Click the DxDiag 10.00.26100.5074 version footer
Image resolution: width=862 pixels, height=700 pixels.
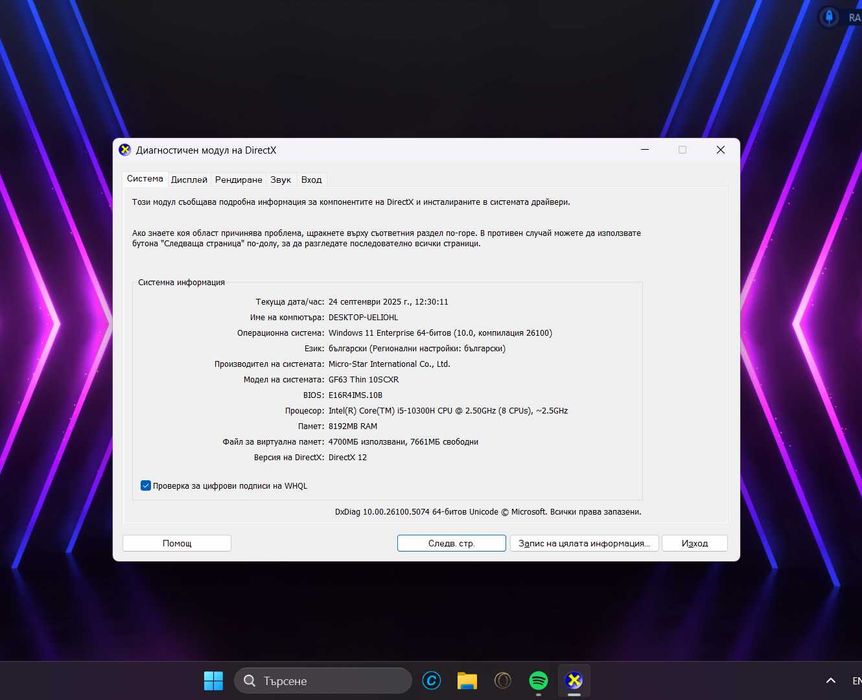pyautogui.click(x=488, y=512)
